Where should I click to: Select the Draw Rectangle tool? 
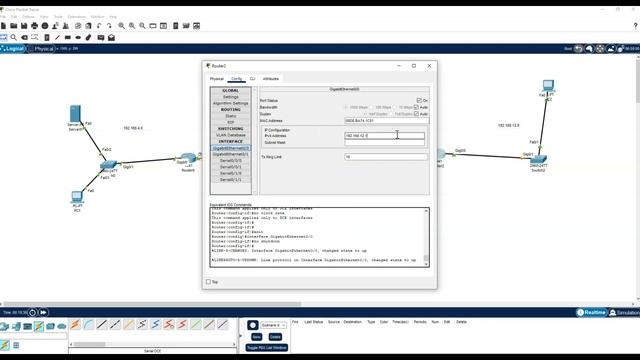tap(68, 38)
